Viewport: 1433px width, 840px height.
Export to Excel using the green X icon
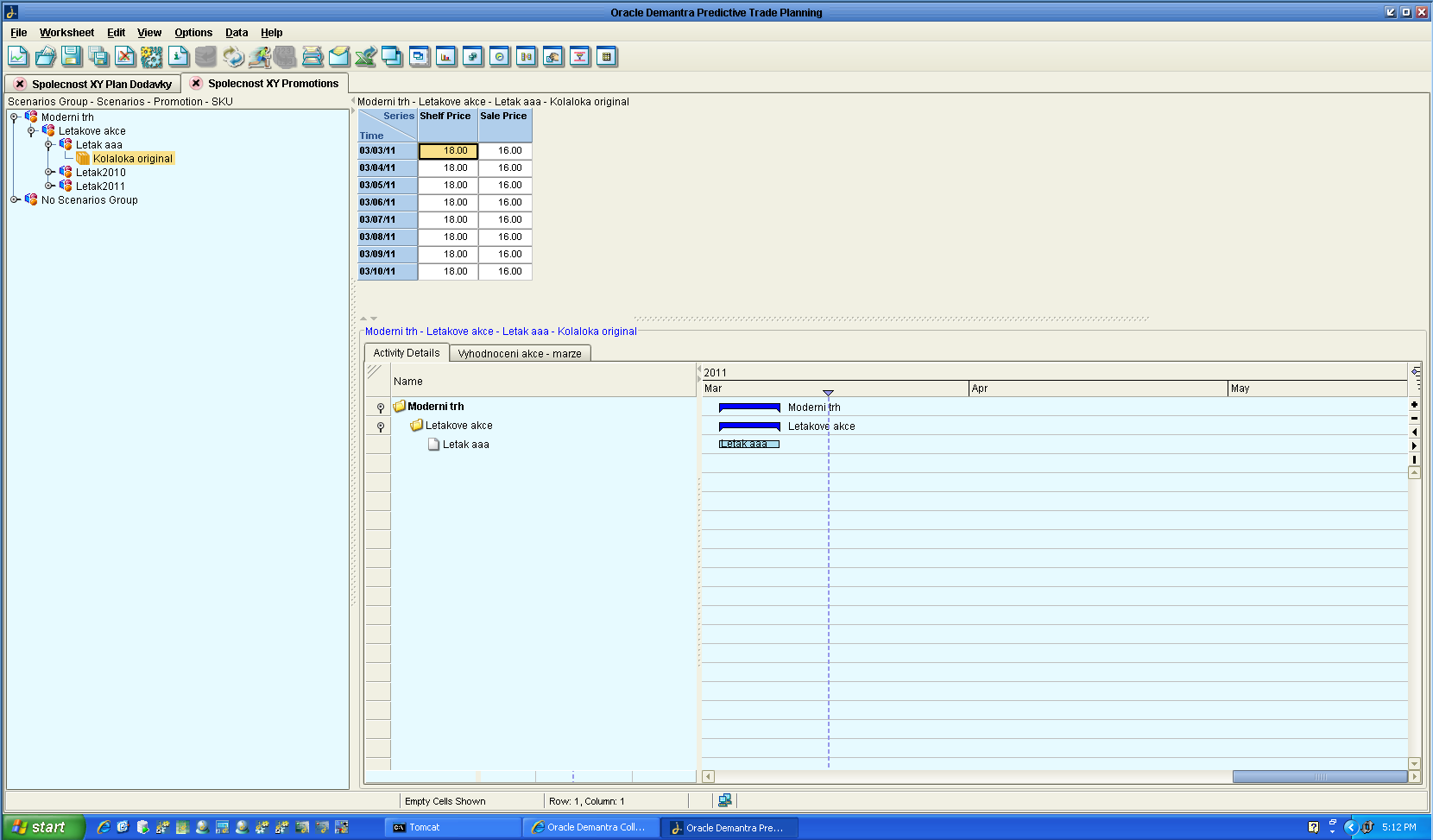366,57
